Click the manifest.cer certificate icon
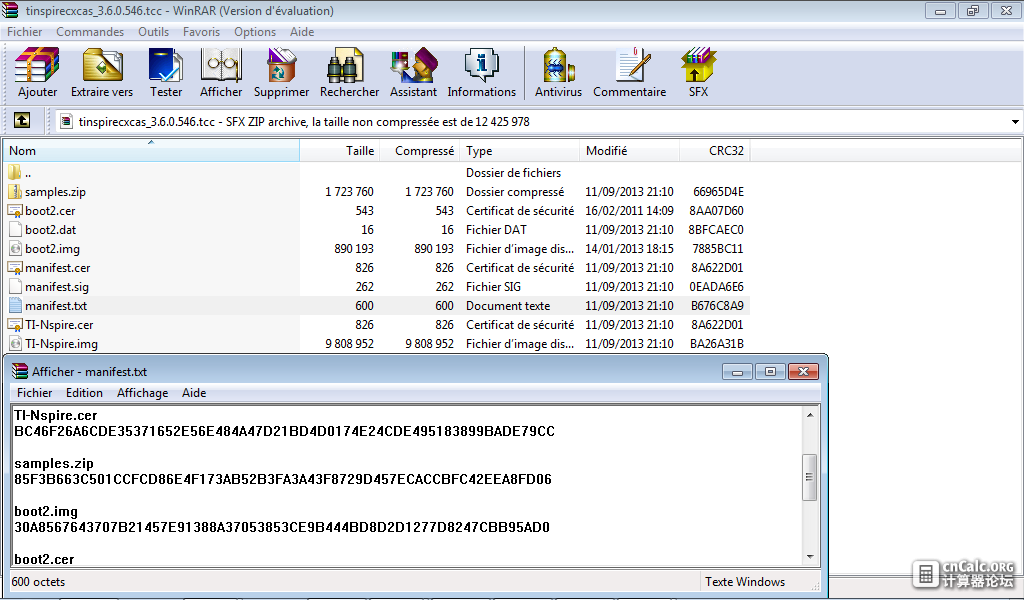Image resolution: width=1024 pixels, height=600 pixels. click(15, 267)
